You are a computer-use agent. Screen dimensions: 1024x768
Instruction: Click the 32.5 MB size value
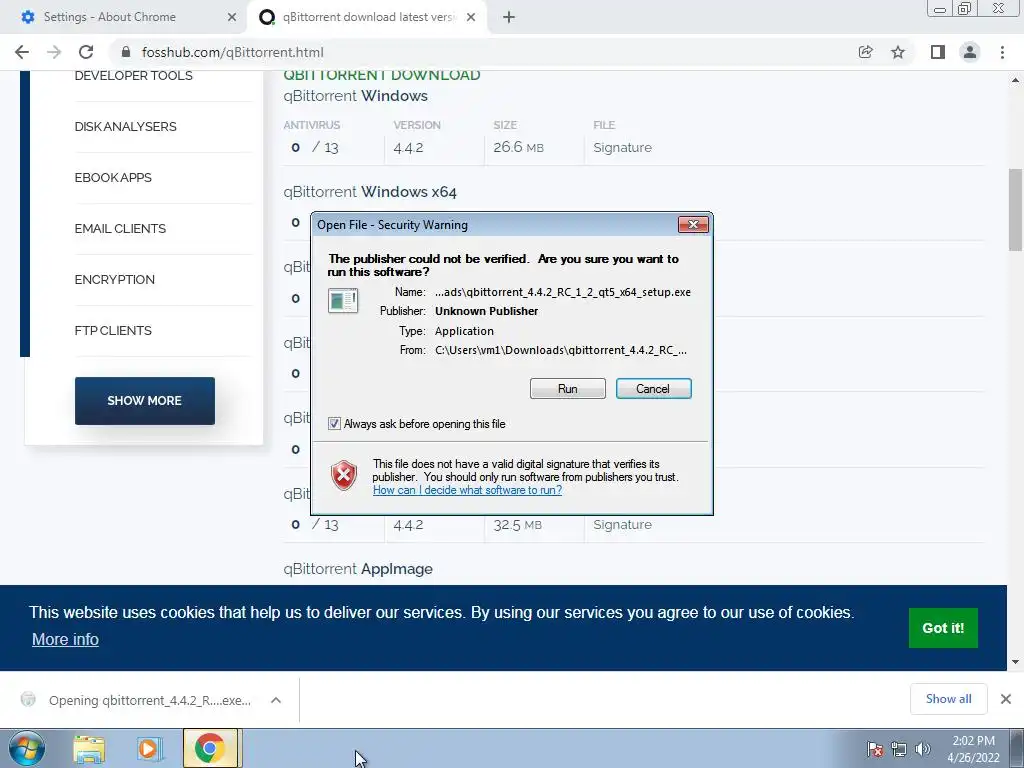click(517, 524)
